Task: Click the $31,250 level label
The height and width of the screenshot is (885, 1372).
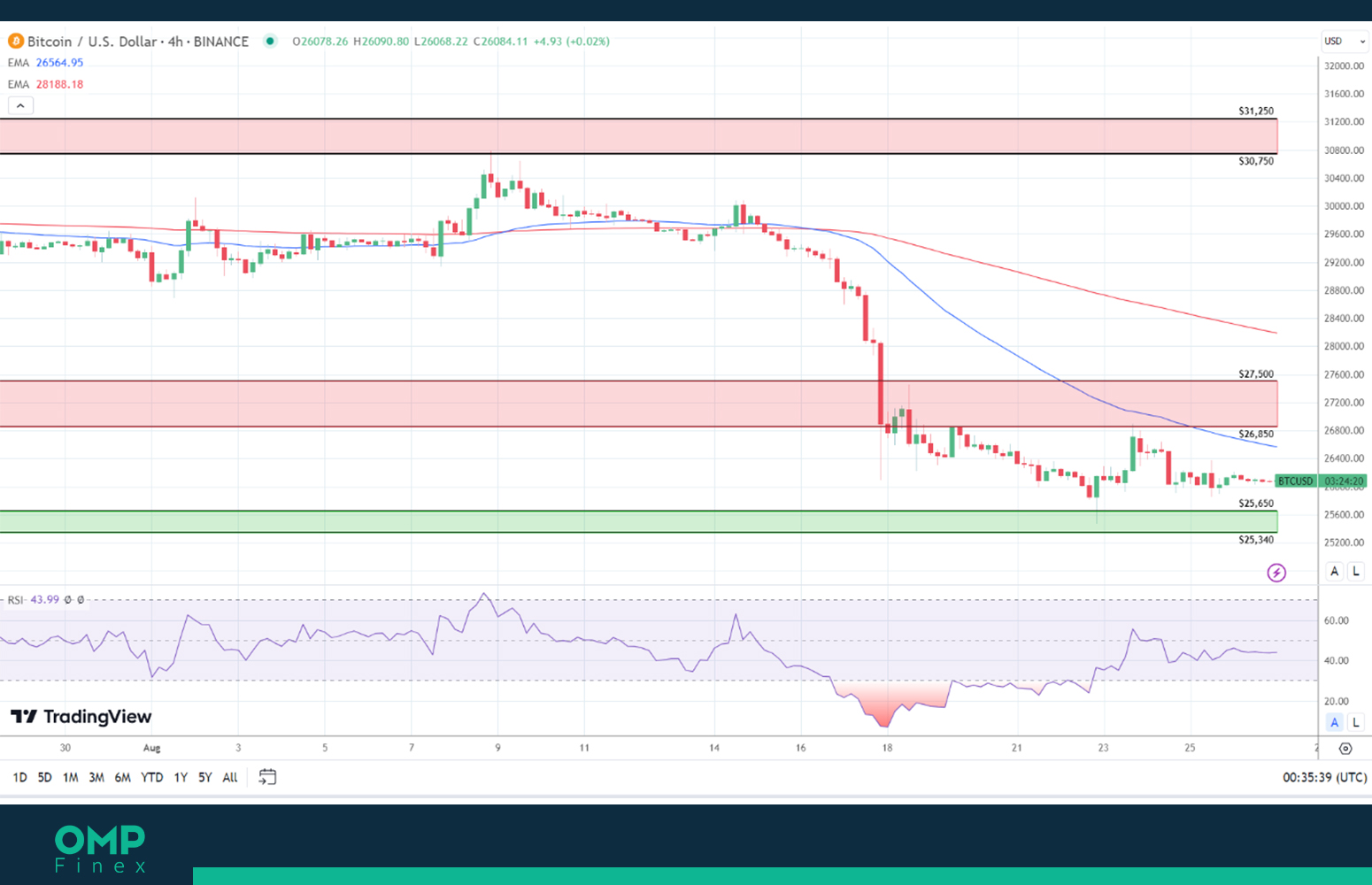Action: pyautogui.click(x=1256, y=111)
